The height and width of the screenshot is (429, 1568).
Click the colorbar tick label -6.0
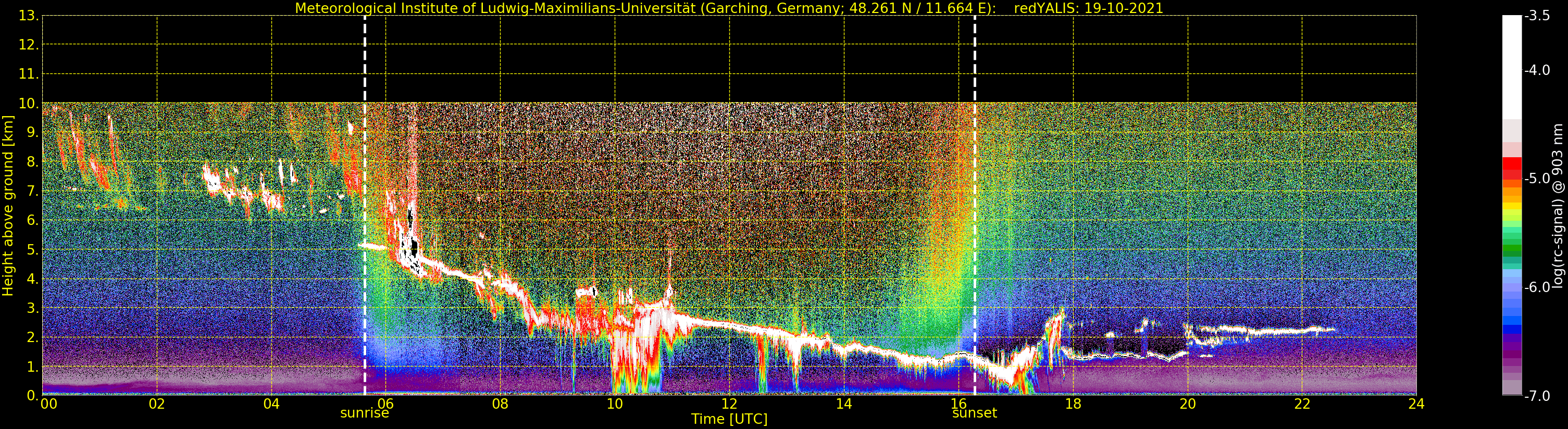point(1537,287)
